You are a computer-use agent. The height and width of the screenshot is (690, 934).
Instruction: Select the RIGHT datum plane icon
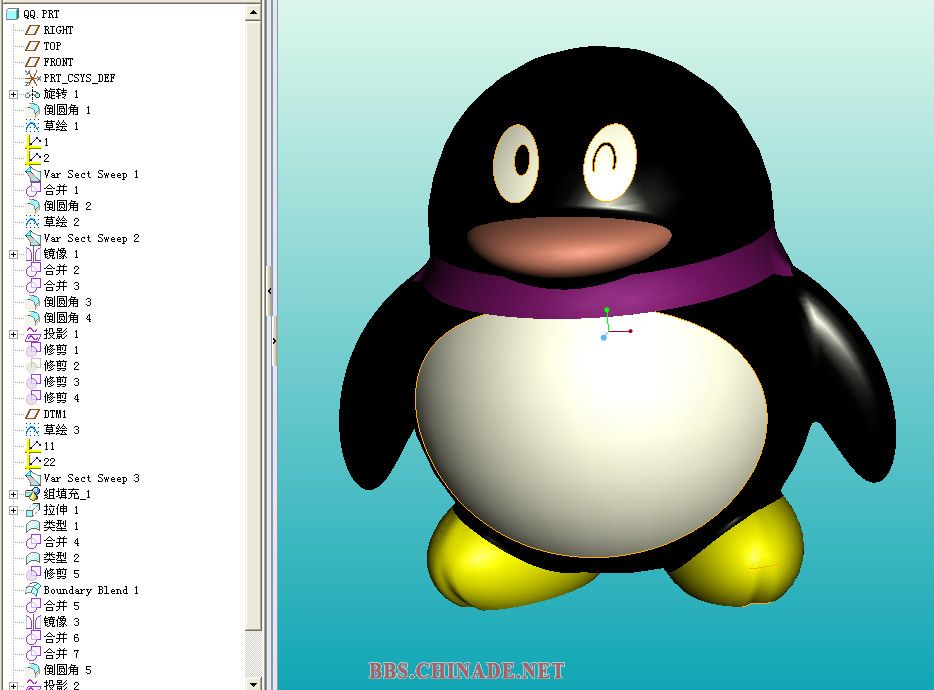32,30
